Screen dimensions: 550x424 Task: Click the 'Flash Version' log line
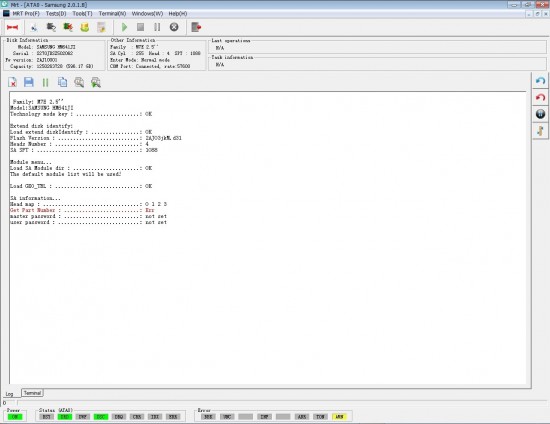pos(96,138)
